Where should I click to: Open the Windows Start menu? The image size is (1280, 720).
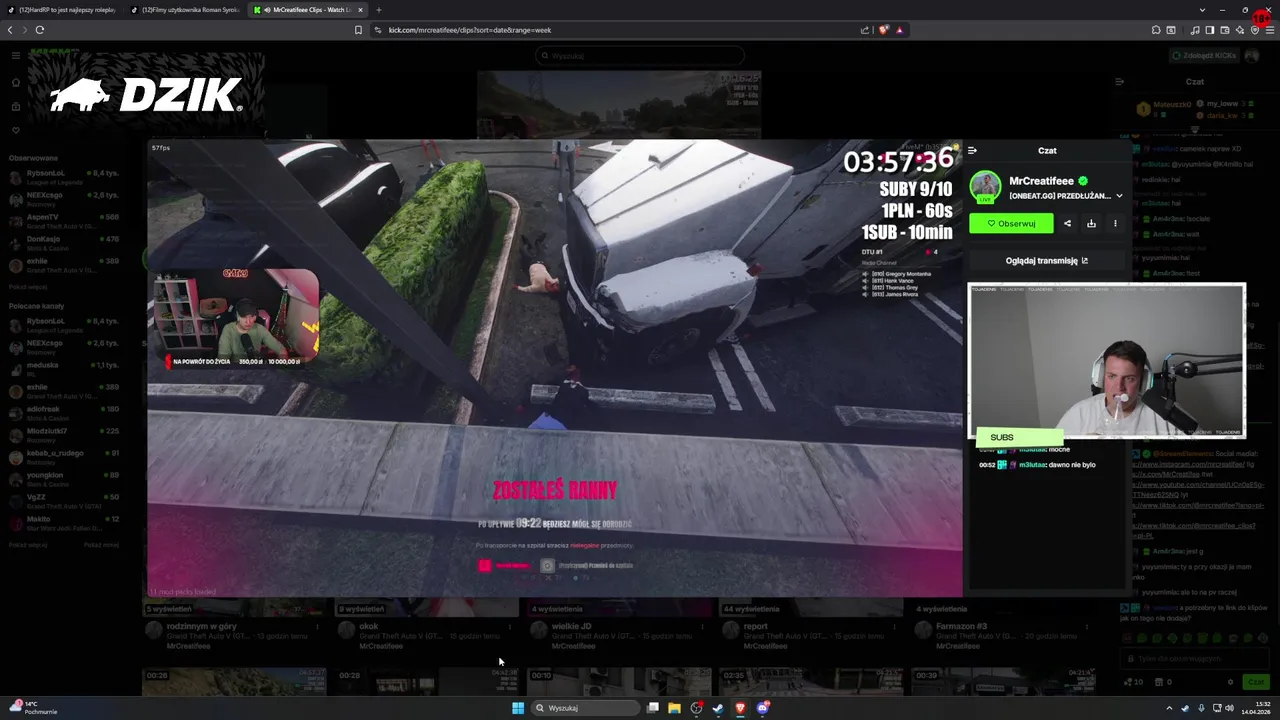[x=518, y=708]
